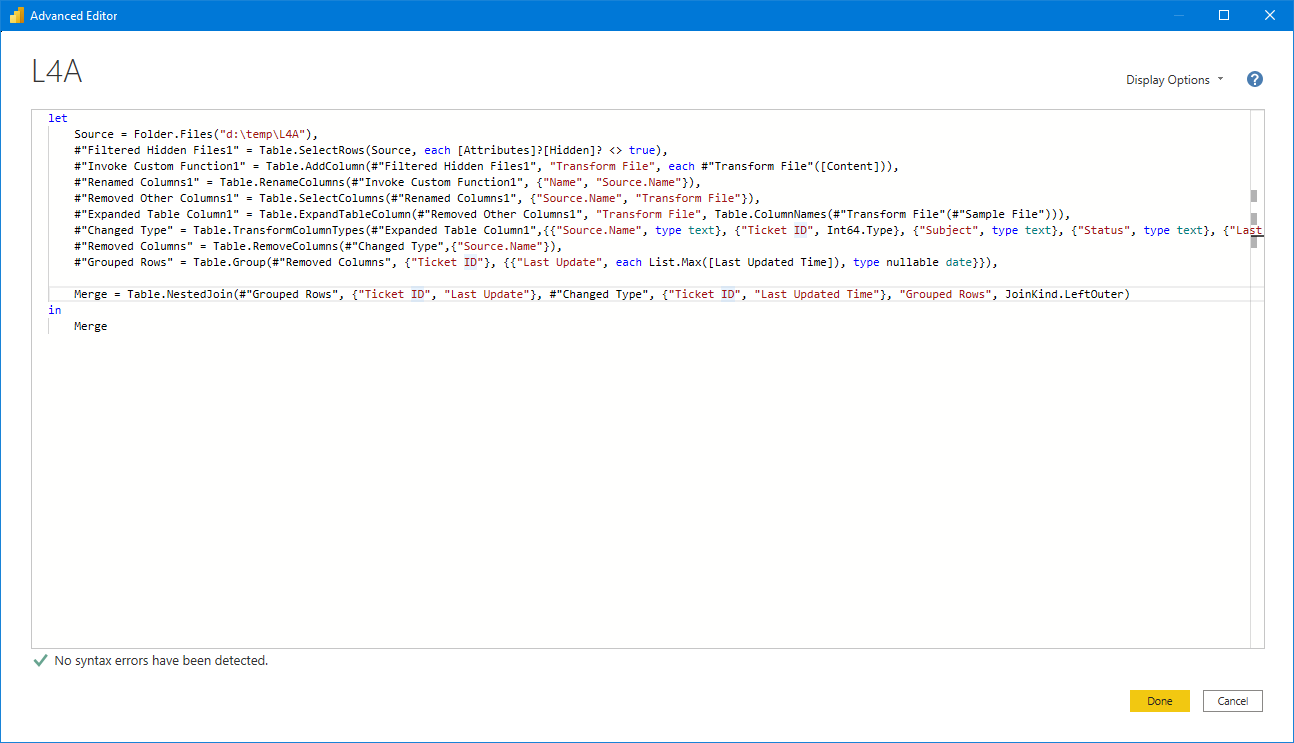Click the "in" keyword in the editor
The height and width of the screenshot is (743, 1294).
point(54,310)
